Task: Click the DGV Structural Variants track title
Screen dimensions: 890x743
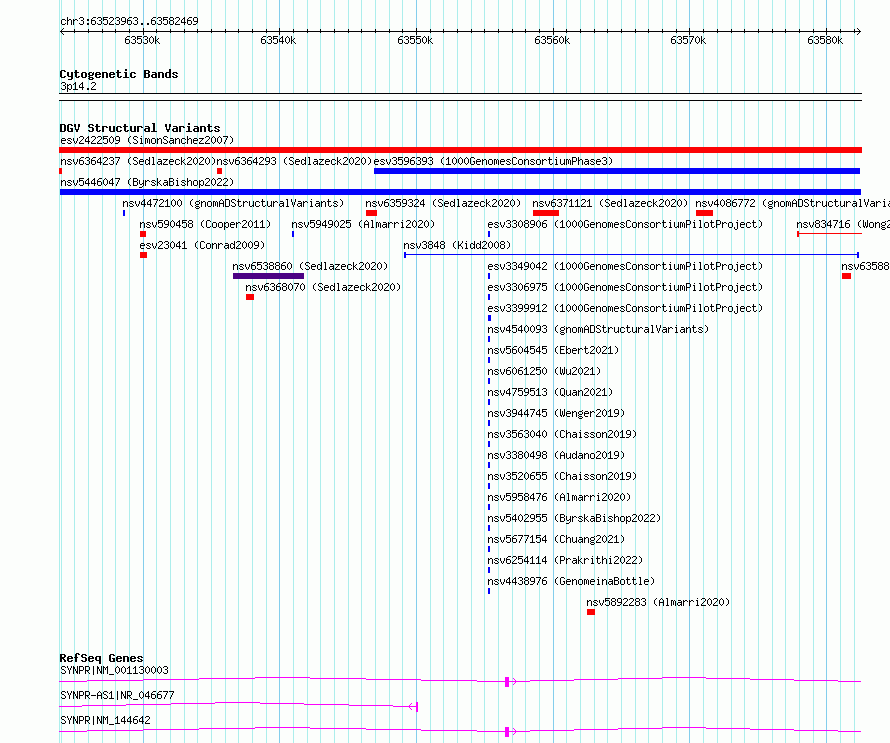Action: [x=140, y=128]
